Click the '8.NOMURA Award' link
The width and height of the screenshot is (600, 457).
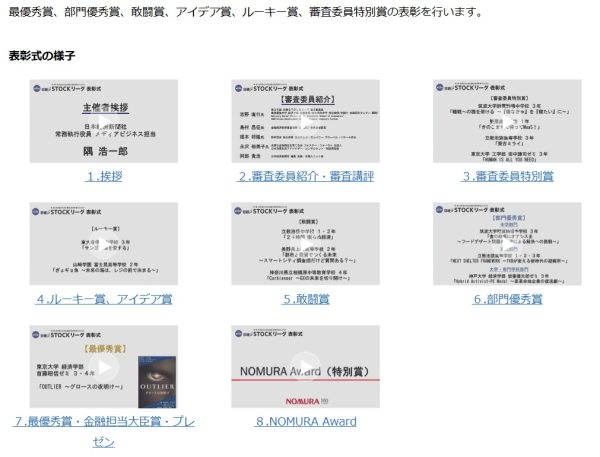point(305,422)
